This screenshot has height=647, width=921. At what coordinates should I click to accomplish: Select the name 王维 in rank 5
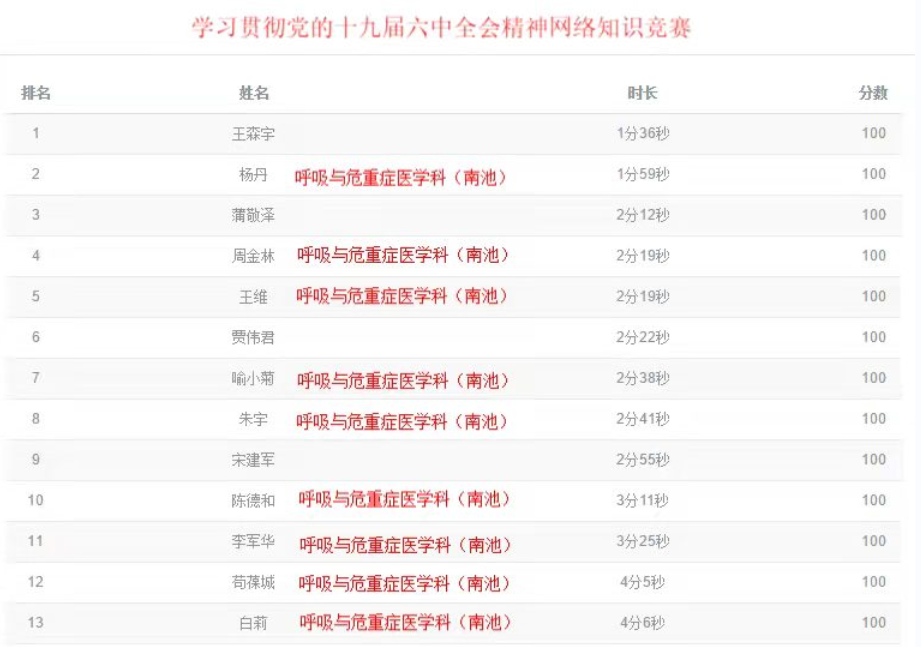point(253,296)
